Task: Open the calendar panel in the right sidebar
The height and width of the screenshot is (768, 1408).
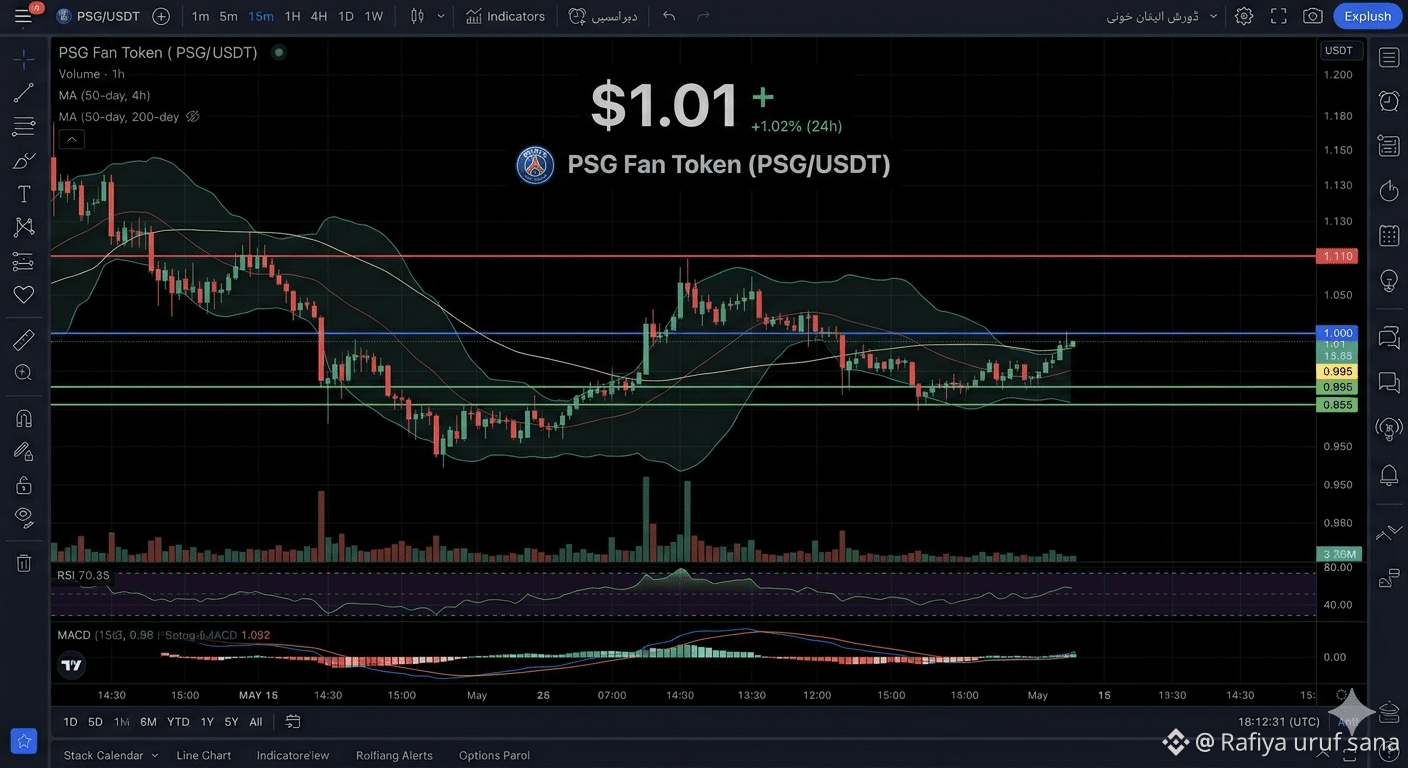Action: pyautogui.click(x=1389, y=235)
